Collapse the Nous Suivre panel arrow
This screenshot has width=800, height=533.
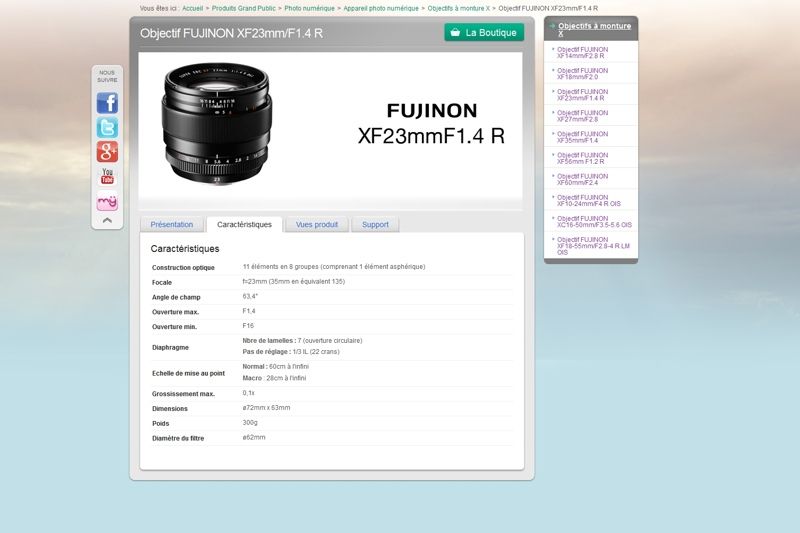(x=107, y=220)
